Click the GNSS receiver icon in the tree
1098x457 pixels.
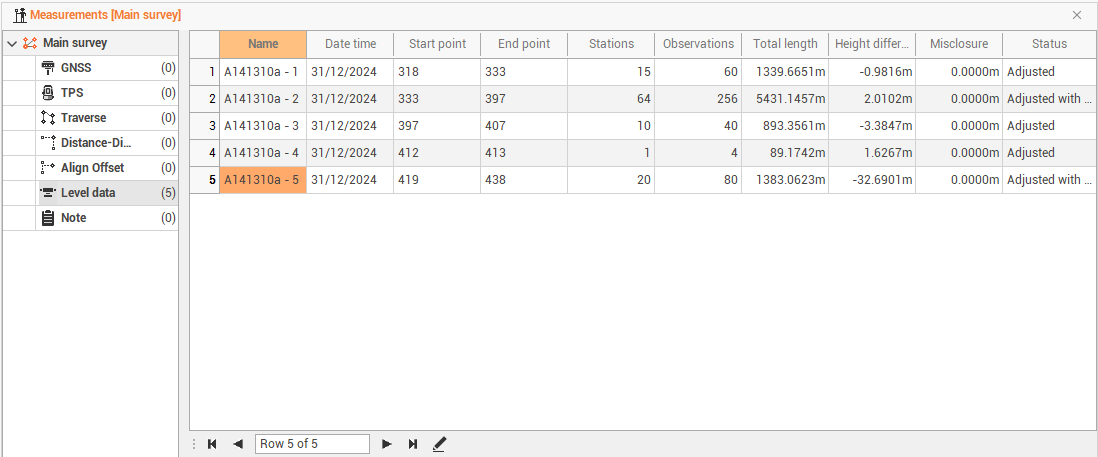(47, 68)
